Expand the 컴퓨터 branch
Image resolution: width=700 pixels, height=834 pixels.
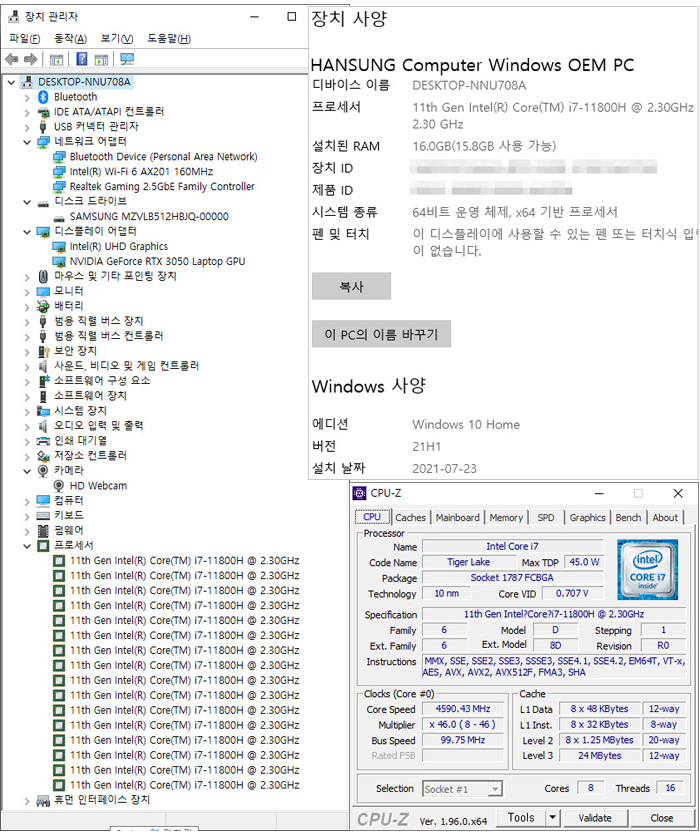[x=27, y=501]
